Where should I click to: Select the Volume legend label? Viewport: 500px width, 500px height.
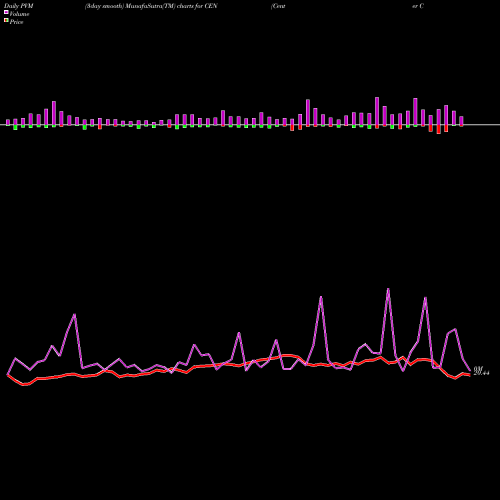19,14
